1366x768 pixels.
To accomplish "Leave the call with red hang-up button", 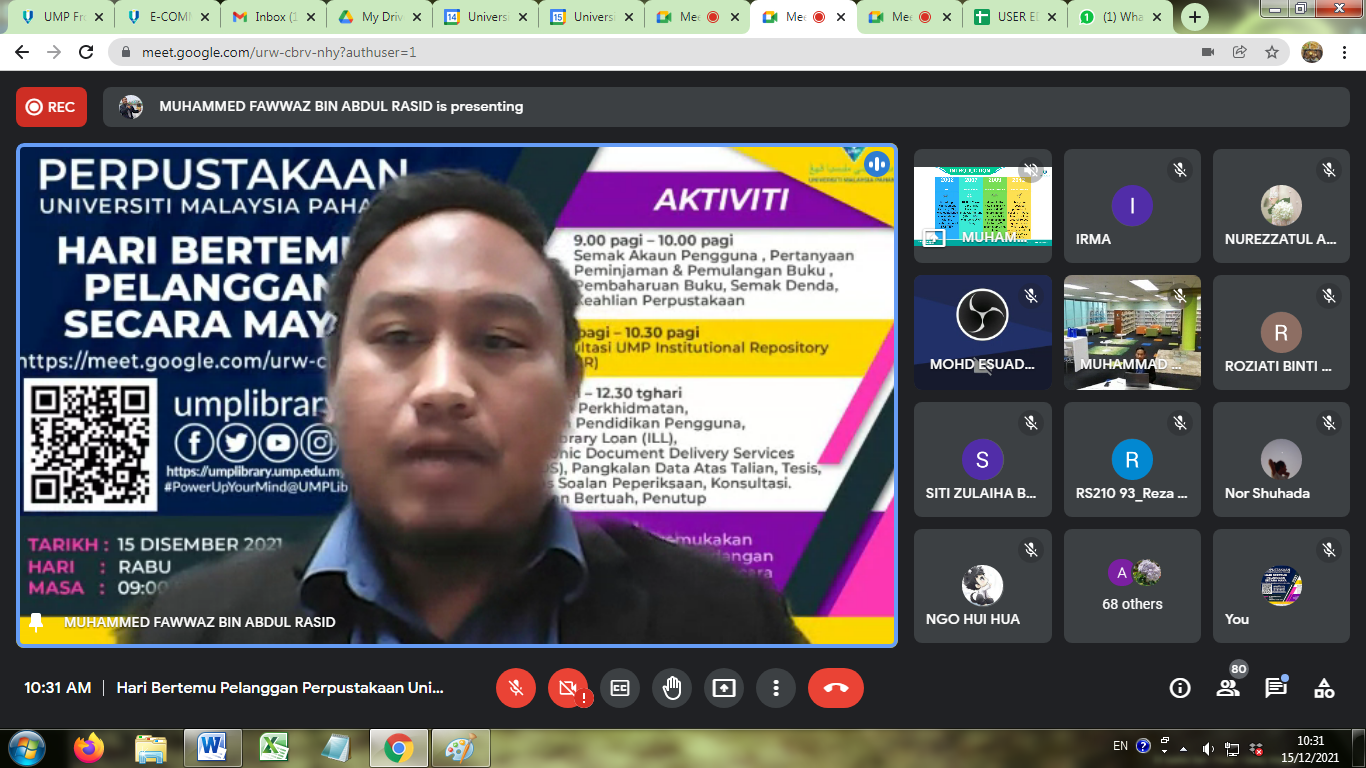I will click(x=836, y=688).
